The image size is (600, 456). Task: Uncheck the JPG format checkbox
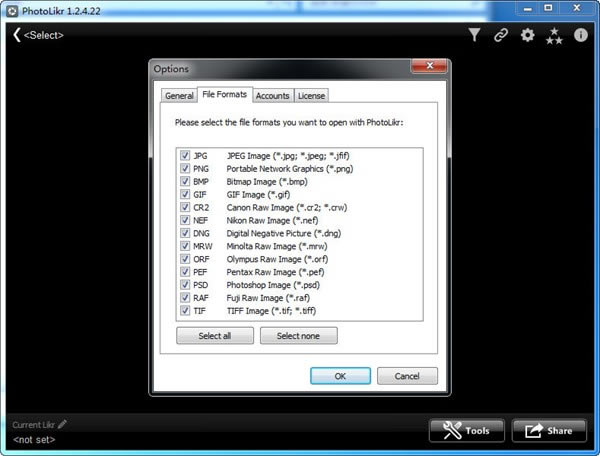tap(185, 155)
